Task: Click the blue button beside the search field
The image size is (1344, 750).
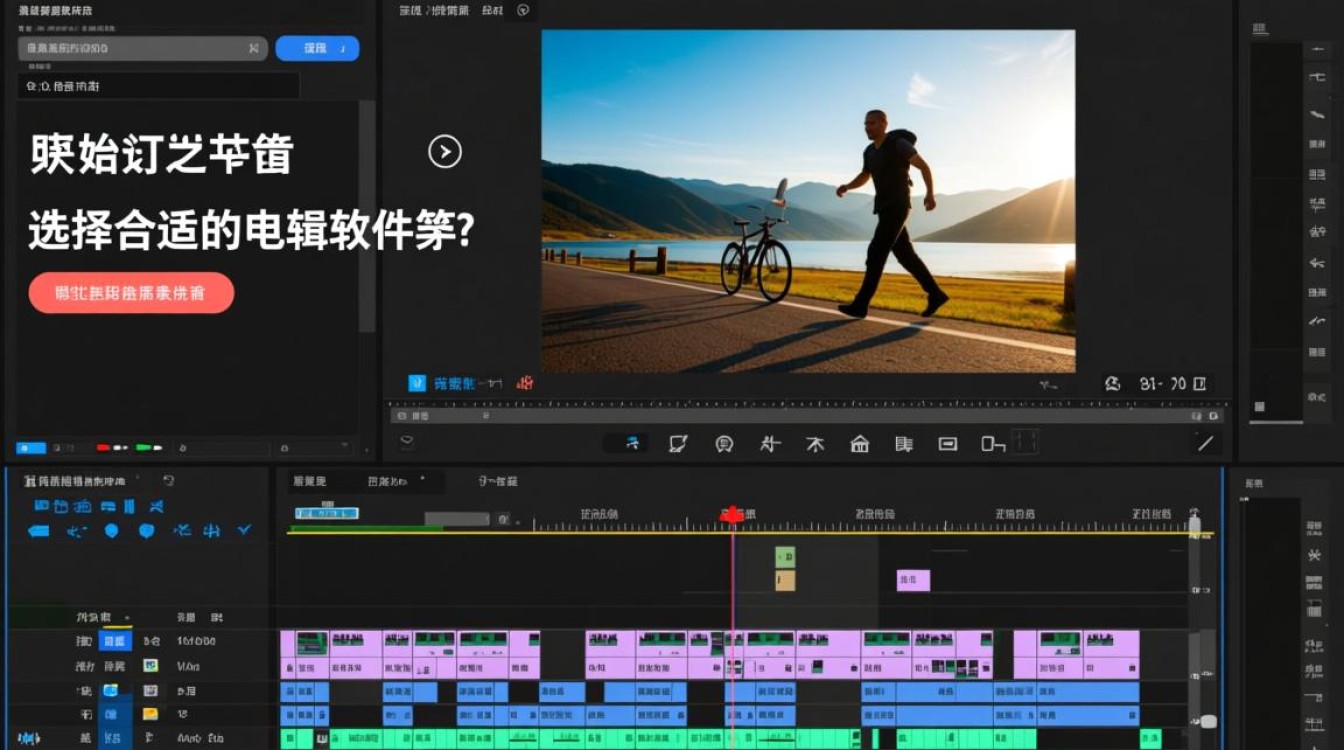Action: (317, 48)
